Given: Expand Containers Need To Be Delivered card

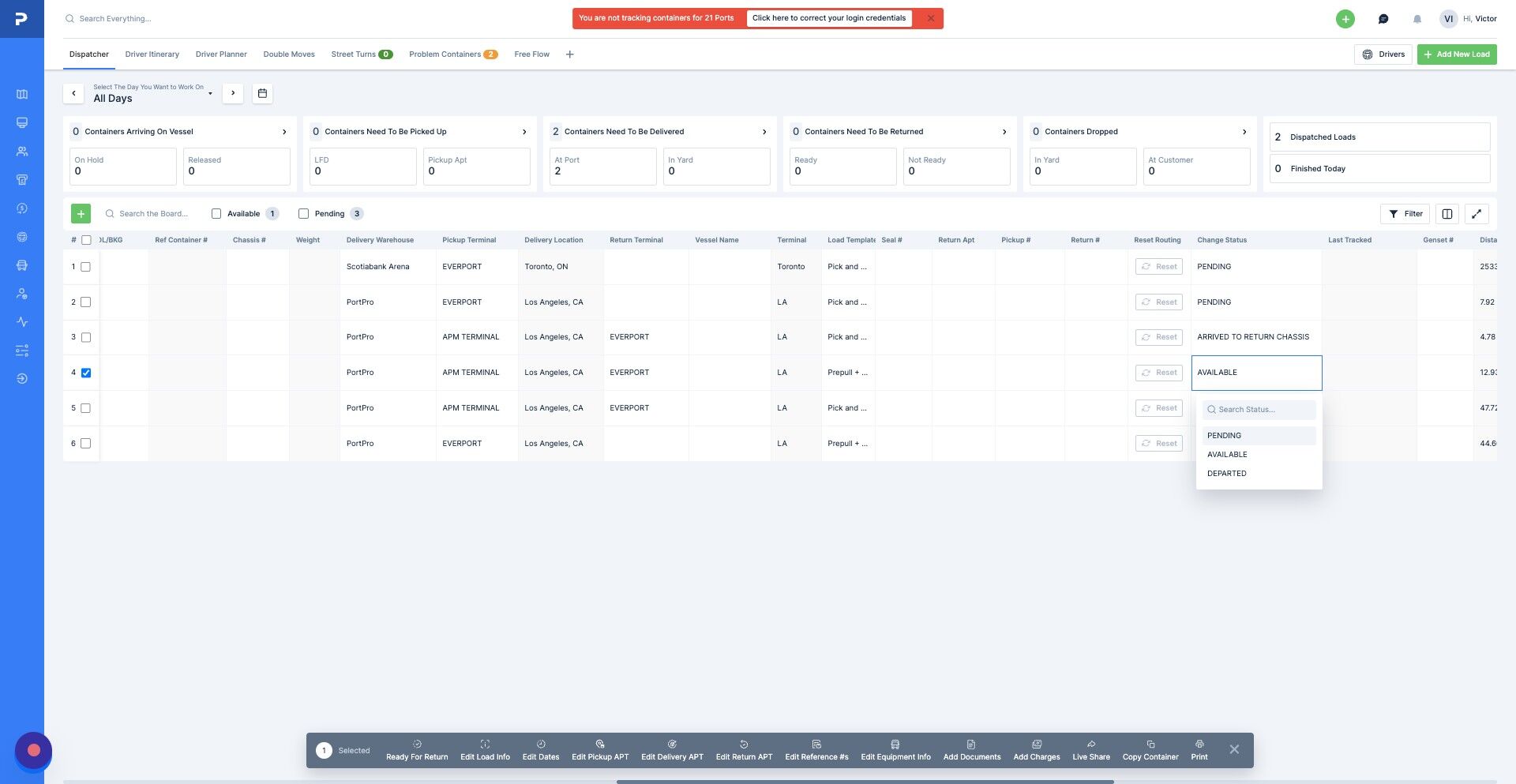Looking at the screenshot, I should 764,132.
